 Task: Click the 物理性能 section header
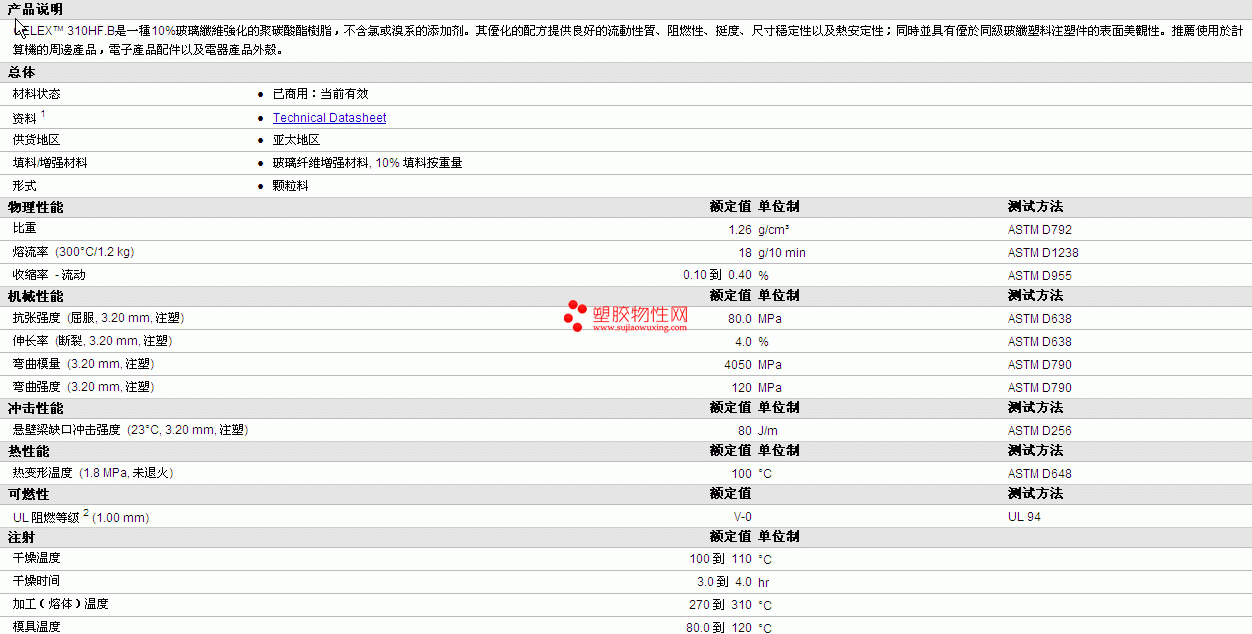pos(35,207)
